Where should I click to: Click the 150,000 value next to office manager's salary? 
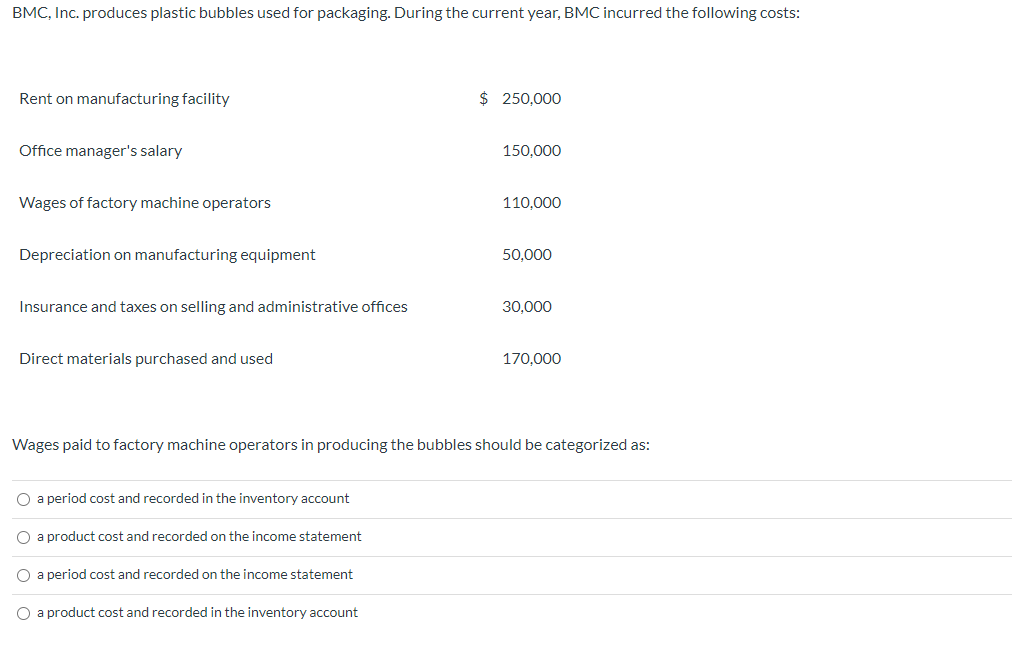[531, 150]
